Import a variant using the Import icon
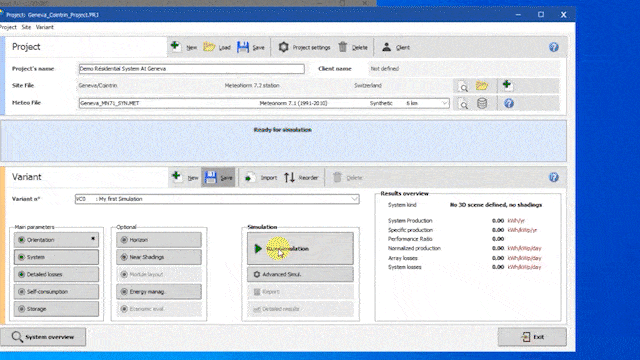This screenshot has width=640, height=360. [250, 178]
